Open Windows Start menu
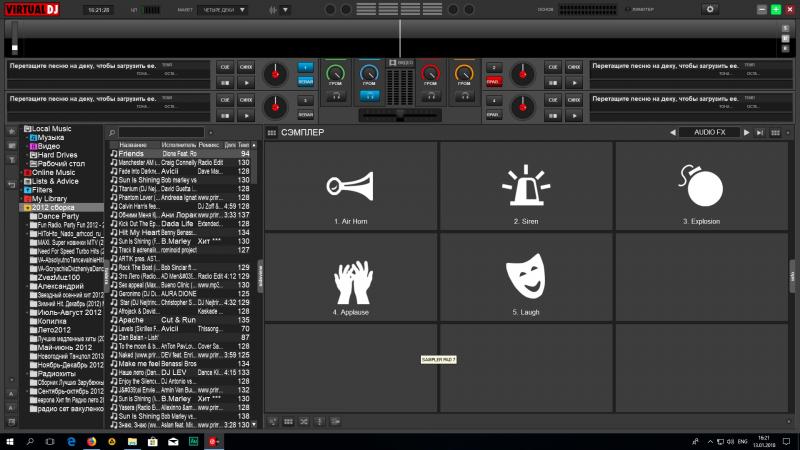Image resolution: width=800 pixels, height=450 pixels. tap(10, 441)
